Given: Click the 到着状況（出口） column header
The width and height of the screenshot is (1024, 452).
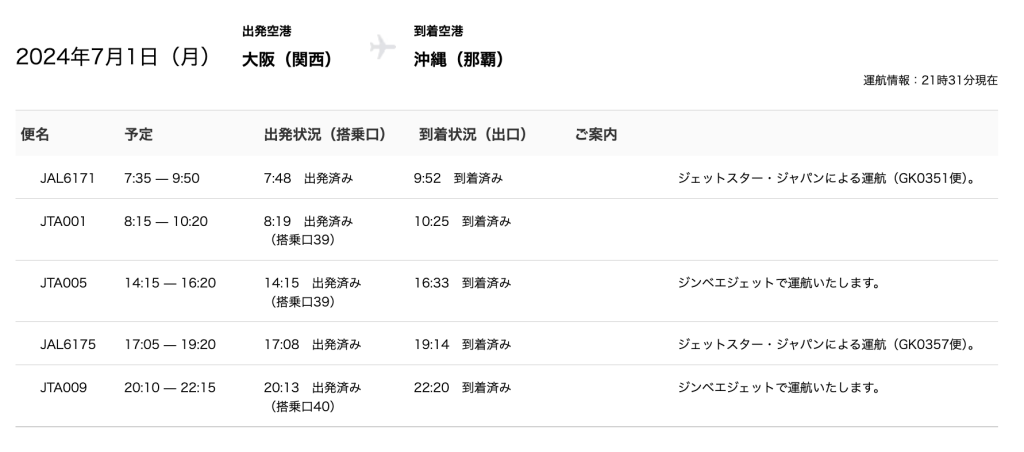Looking at the screenshot, I should [x=472, y=134].
